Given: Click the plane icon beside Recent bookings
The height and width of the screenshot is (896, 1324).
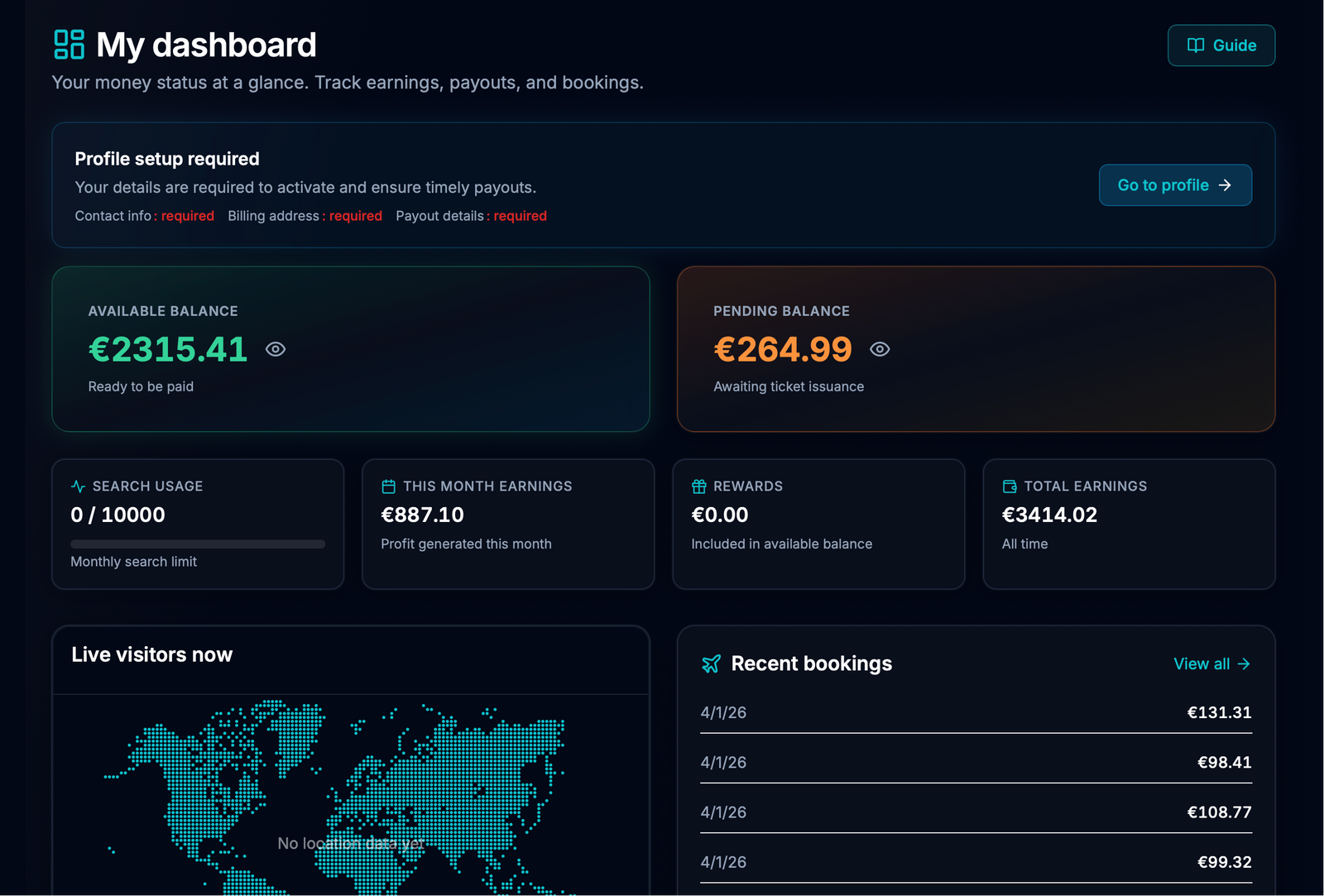Looking at the screenshot, I should pyautogui.click(x=711, y=664).
